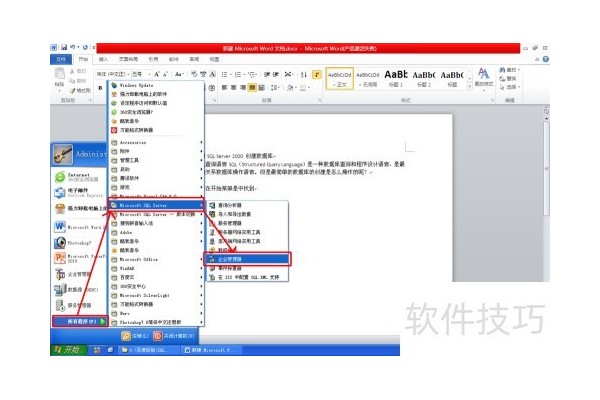Click the show desktop quick launch icon
This screenshot has width=600, height=400.
click(x=110, y=350)
